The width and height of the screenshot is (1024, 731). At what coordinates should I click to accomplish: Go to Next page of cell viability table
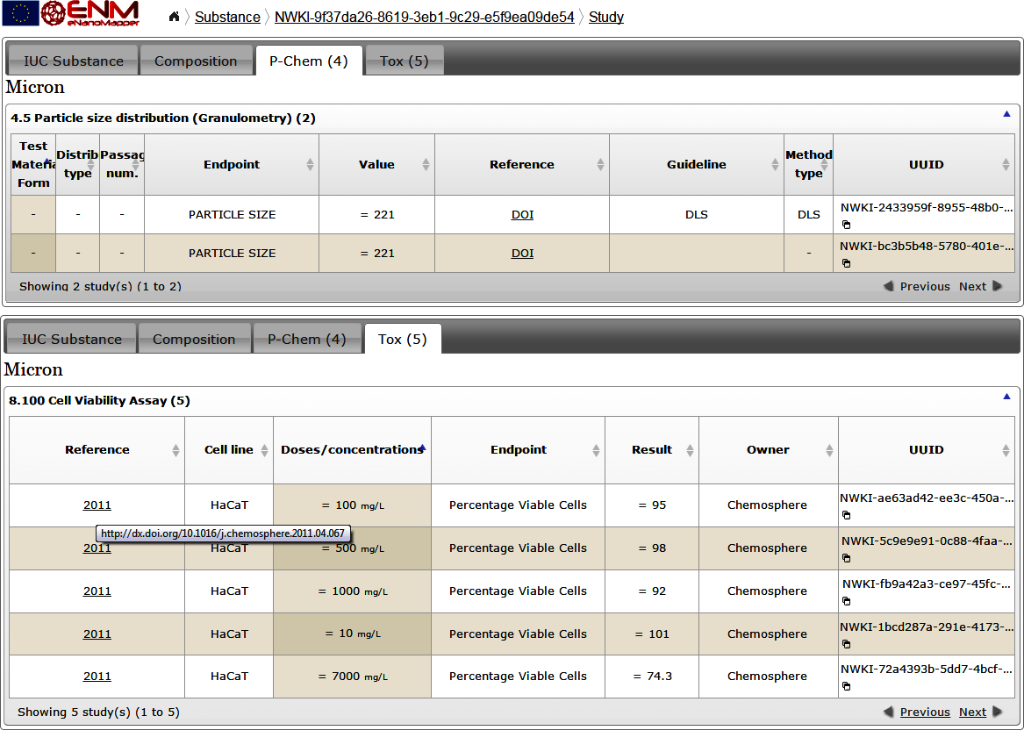pyautogui.click(x=973, y=712)
